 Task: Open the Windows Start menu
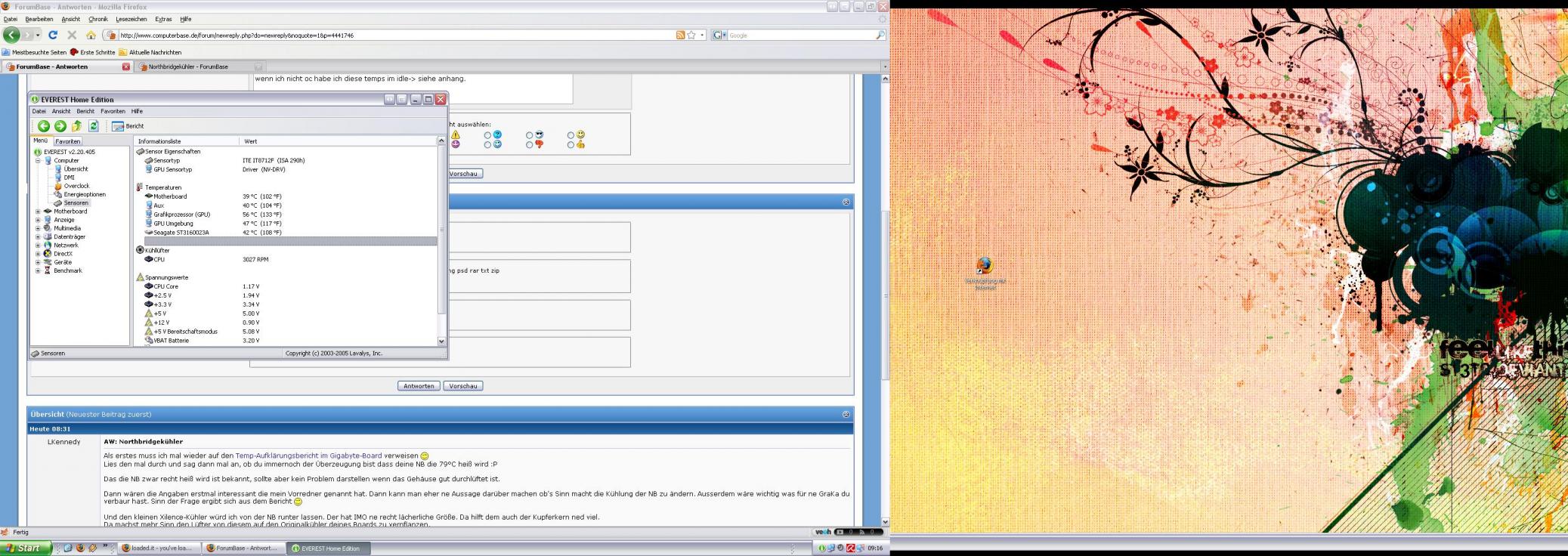click(26, 548)
